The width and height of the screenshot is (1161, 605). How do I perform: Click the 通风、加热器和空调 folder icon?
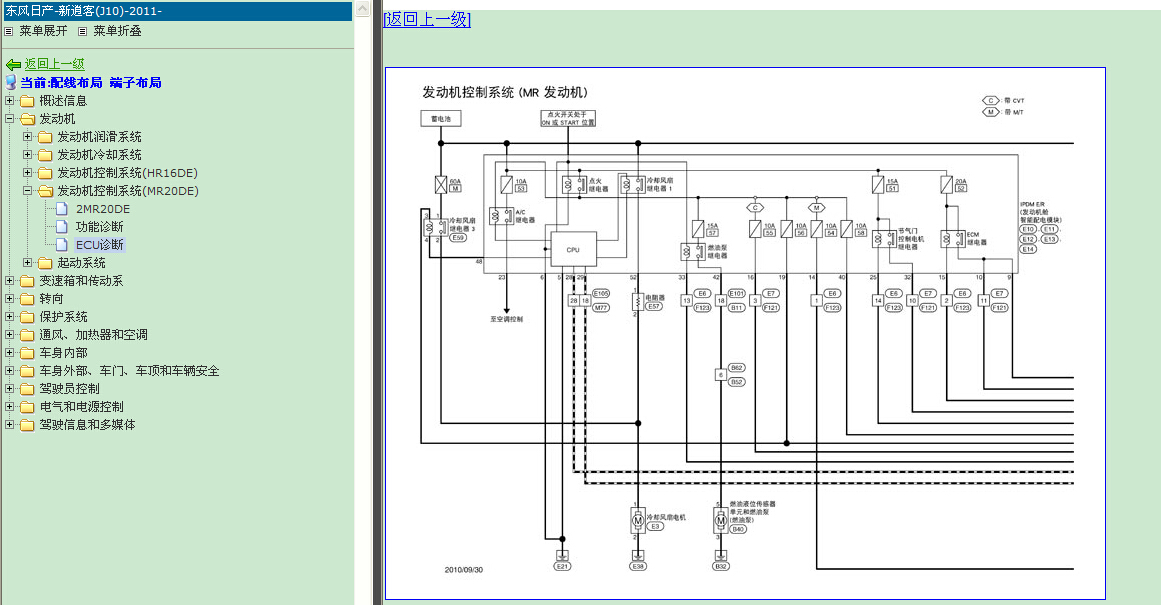(x=27, y=335)
